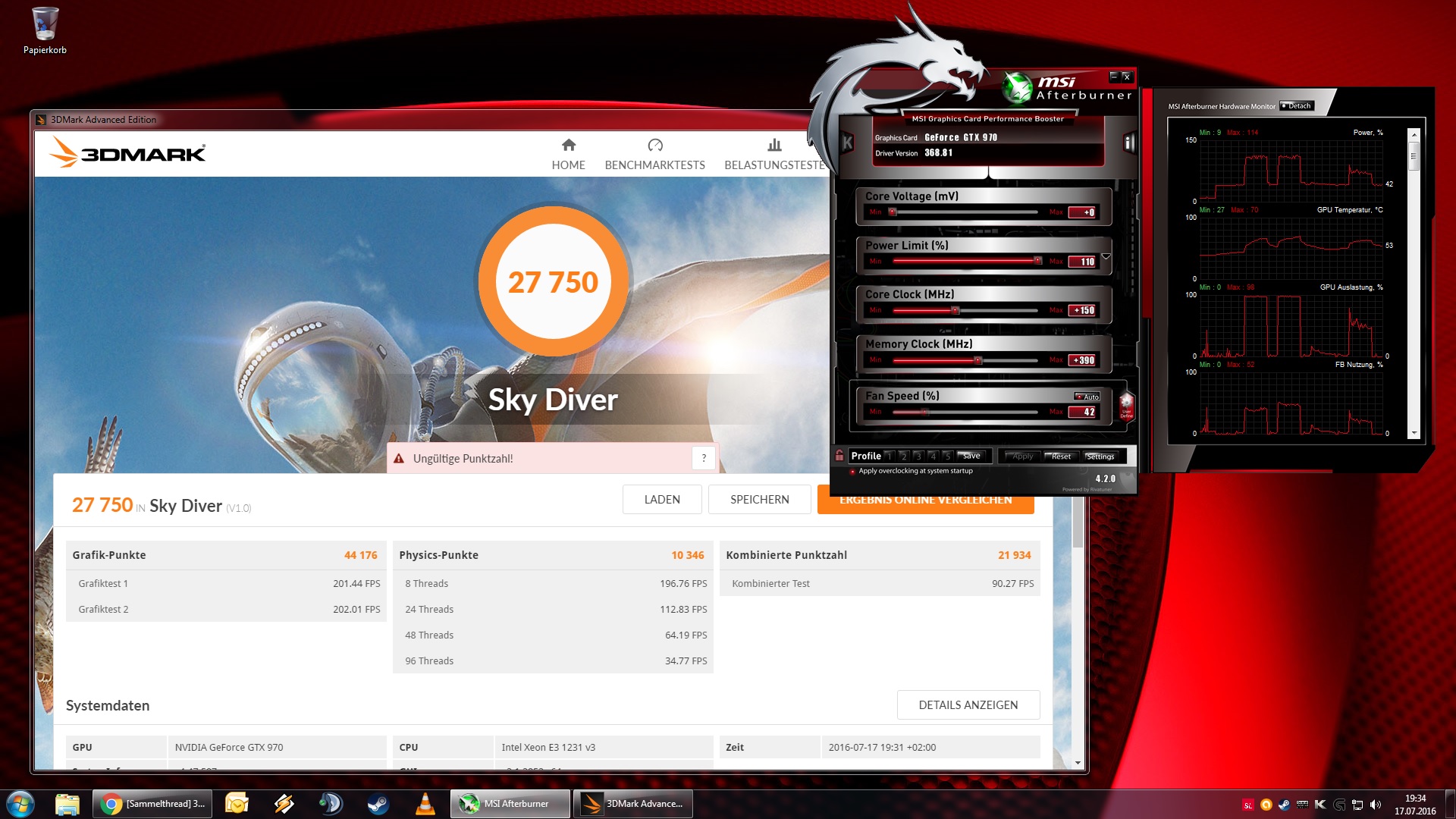Screen dimensions: 1456x819
Task: Click the Details anzeigen button
Action: click(x=968, y=704)
